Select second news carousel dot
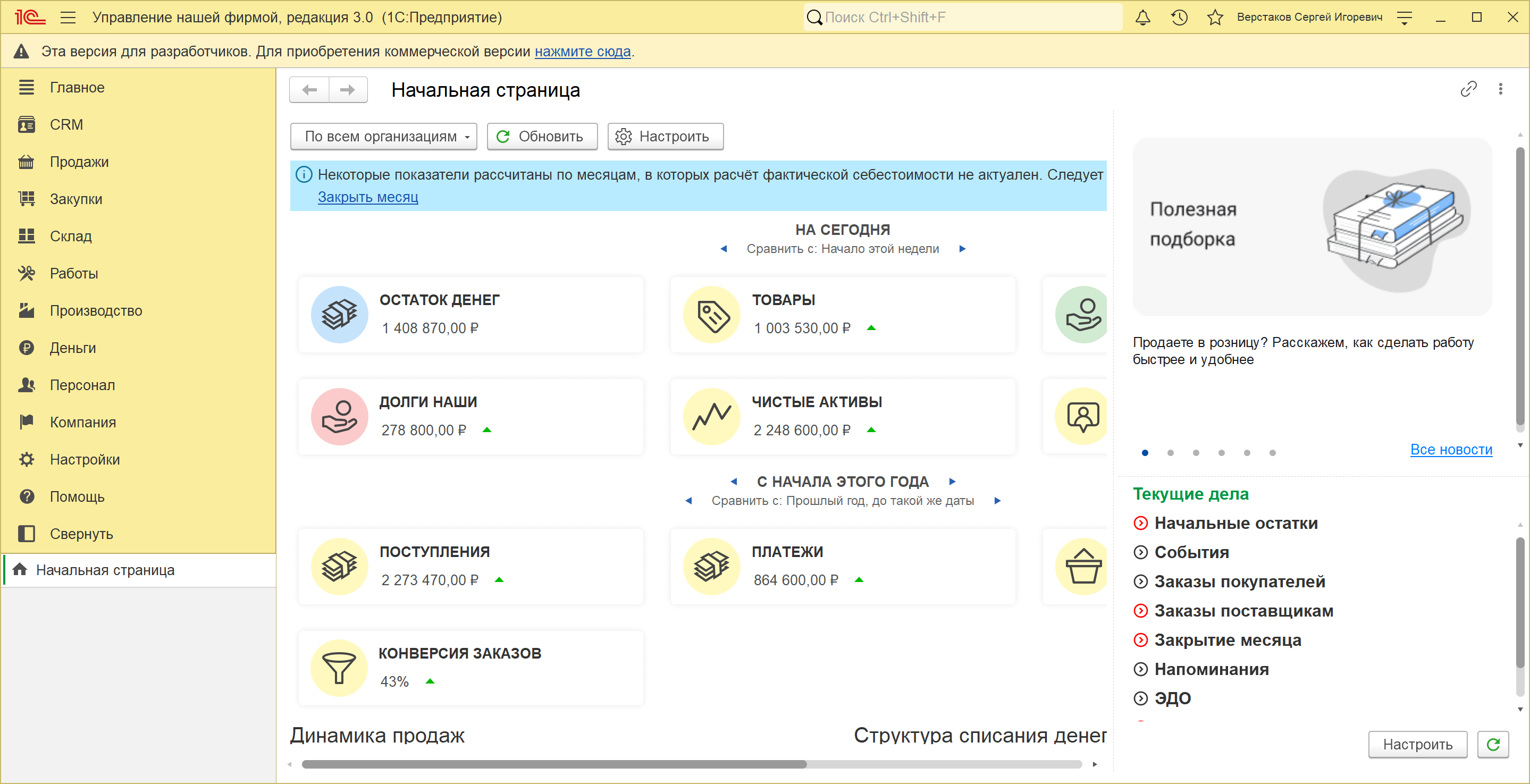The width and height of the screenshot is (1530, 784). click(x=1170, y=452)
